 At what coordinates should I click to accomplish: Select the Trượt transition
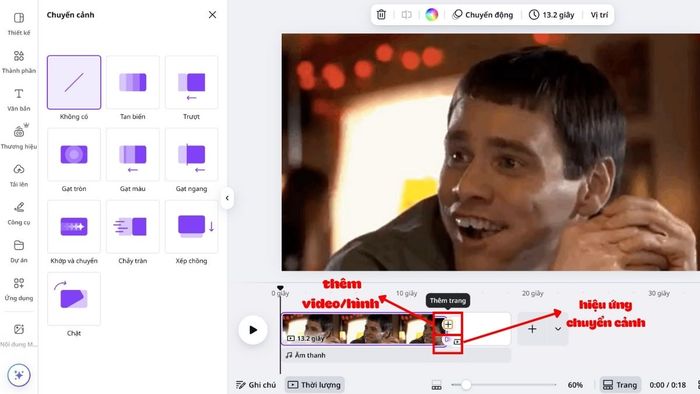click(x=192, y=82)
